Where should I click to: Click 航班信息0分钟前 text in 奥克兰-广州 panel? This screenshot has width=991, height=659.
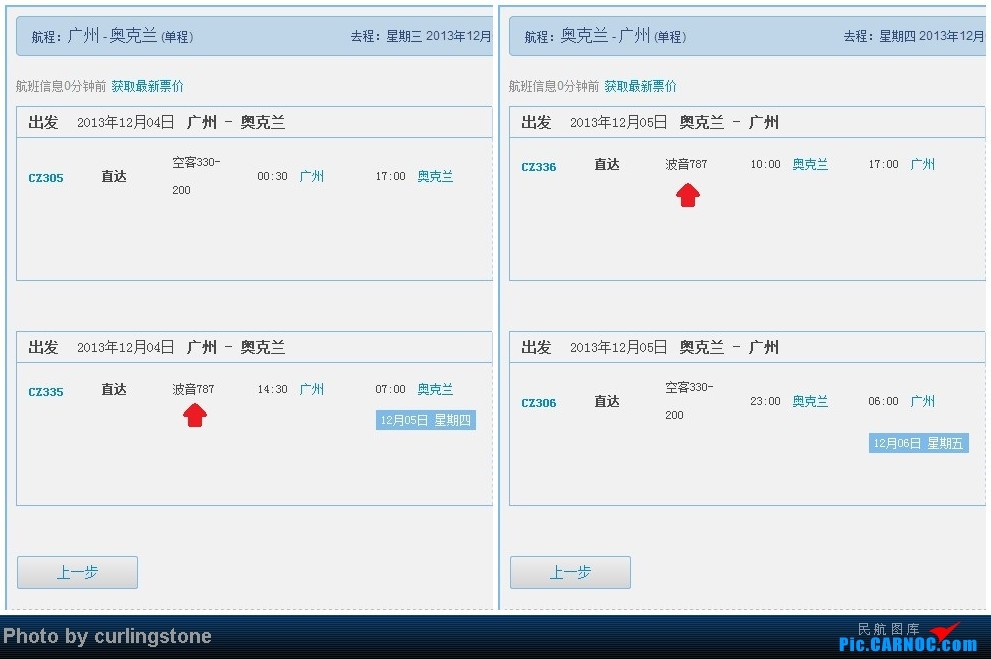click(554, 86)
